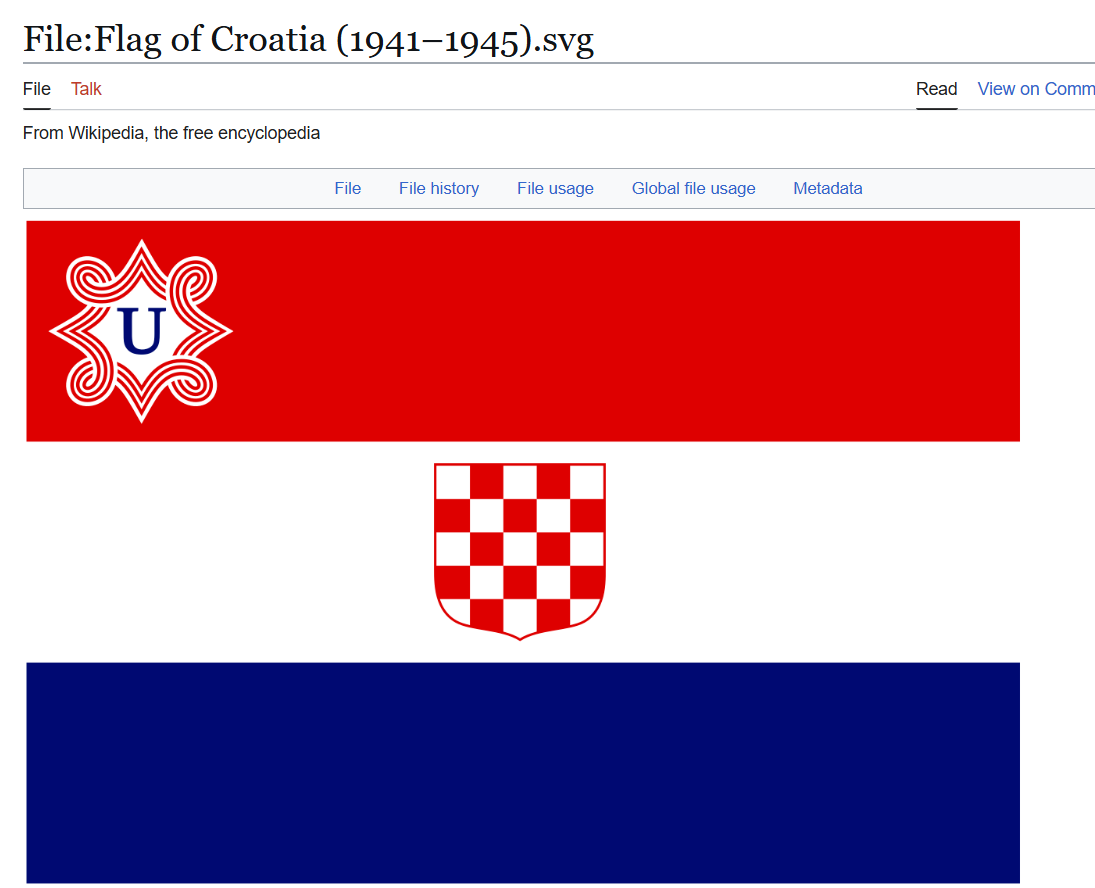Click the red stripe of the flag
The image size is (1095, 888).
(x=620, y=330)
